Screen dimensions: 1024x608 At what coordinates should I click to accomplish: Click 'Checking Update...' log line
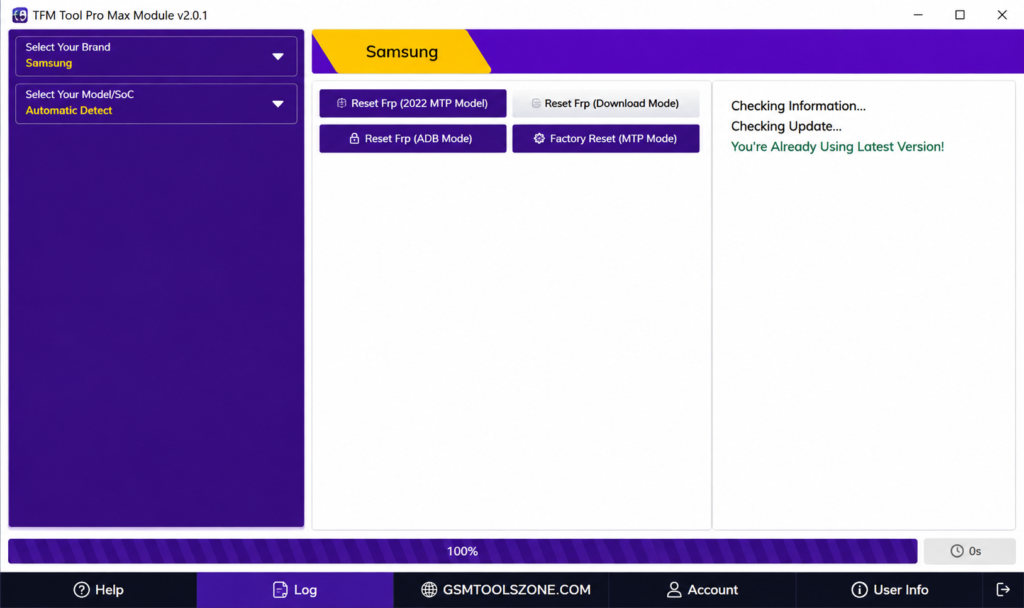pyautogui.click(x=786, y=126)
